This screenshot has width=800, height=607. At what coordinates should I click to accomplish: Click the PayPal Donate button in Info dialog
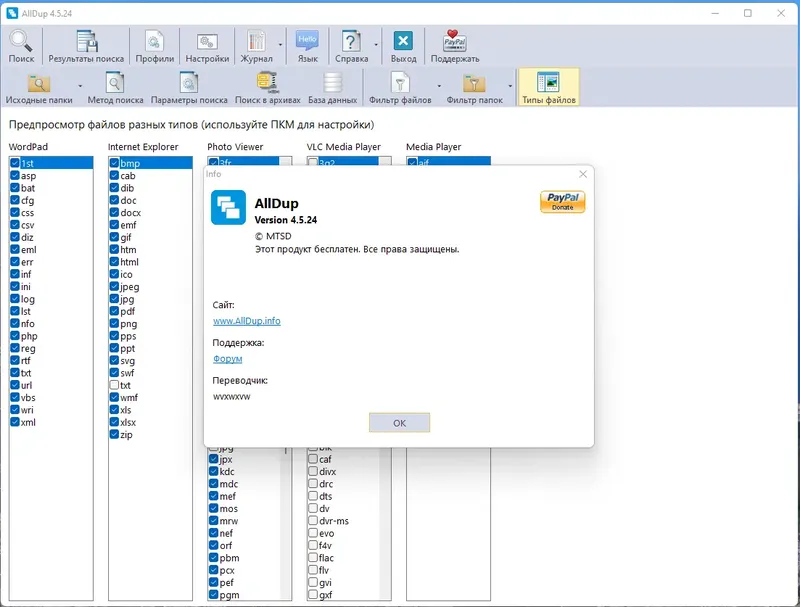[x=562, y=201]
